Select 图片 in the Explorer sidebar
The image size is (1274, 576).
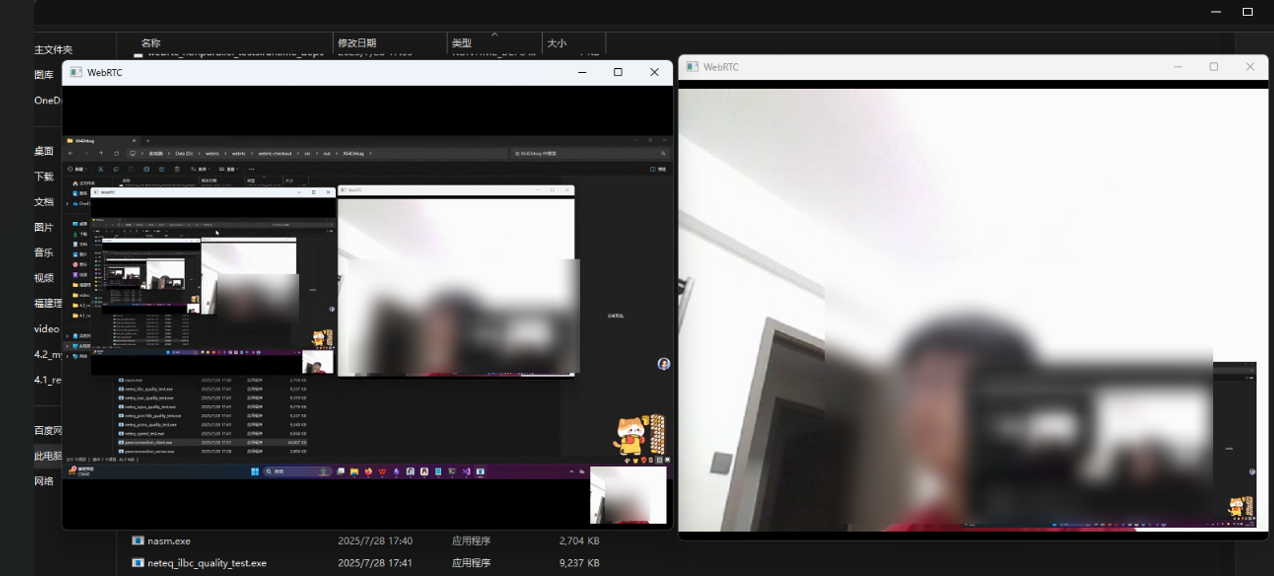[x=44, y=227]
